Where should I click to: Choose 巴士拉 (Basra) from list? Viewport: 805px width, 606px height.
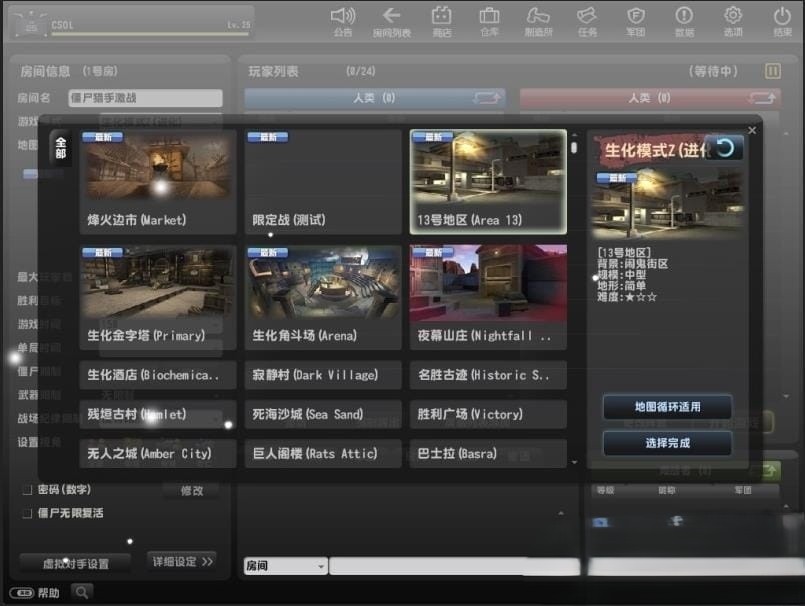point(488,453)
